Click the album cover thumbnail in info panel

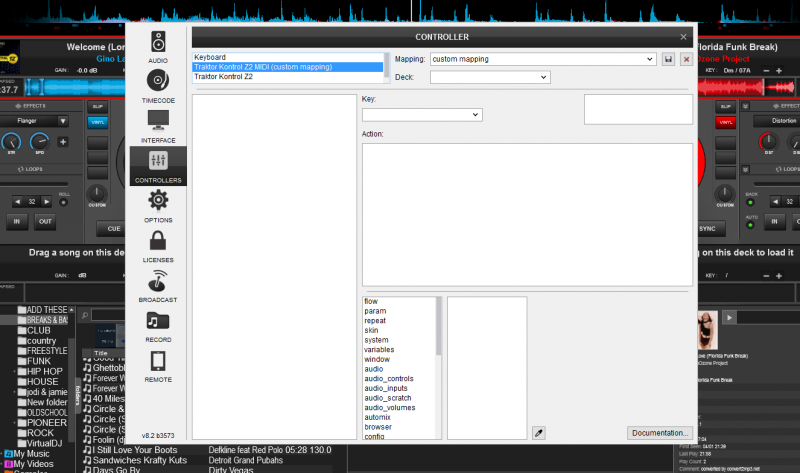tap(708, 330)
